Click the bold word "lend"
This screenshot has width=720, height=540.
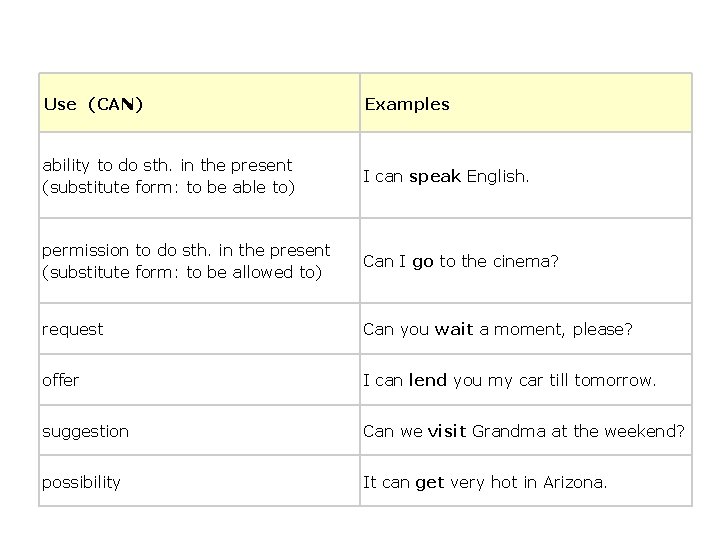[428, 380]
